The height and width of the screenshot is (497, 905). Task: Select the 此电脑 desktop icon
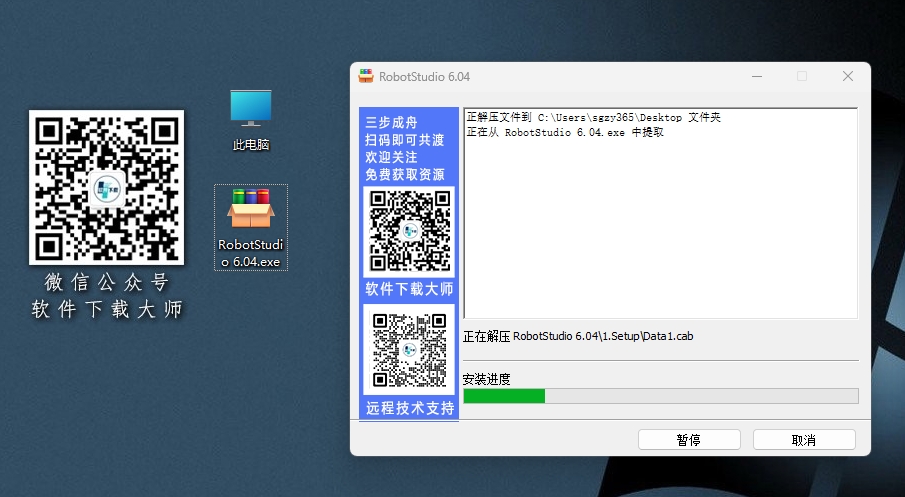[251, 121]
